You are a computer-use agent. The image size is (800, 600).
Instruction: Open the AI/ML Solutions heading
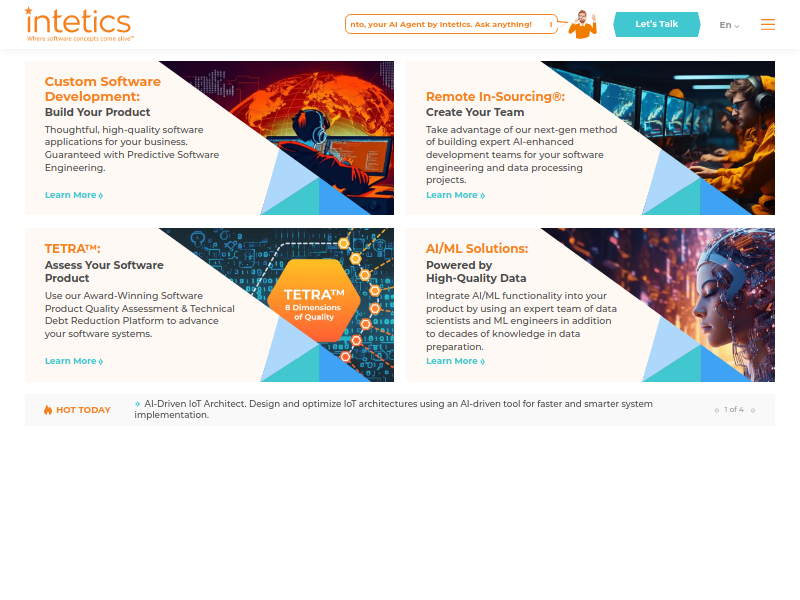477,248
